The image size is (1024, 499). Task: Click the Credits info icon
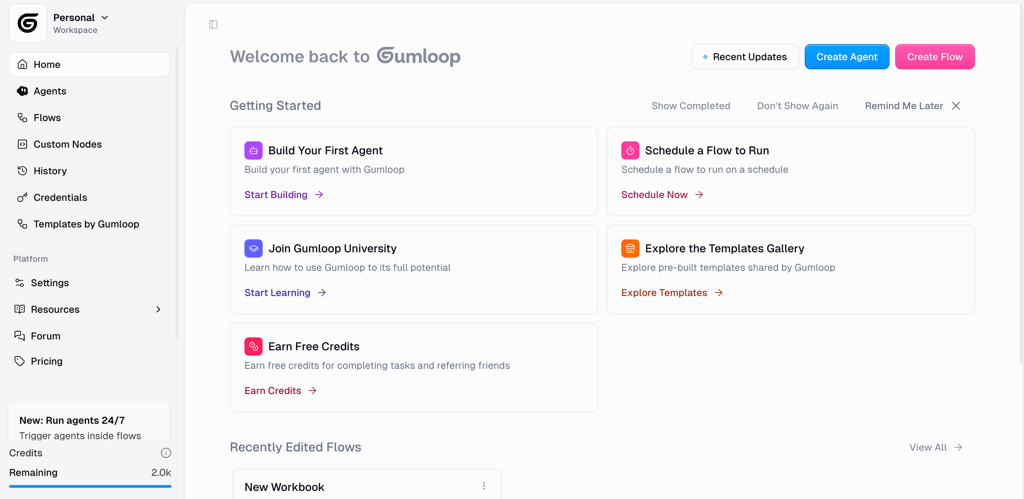tap(166, 453)
